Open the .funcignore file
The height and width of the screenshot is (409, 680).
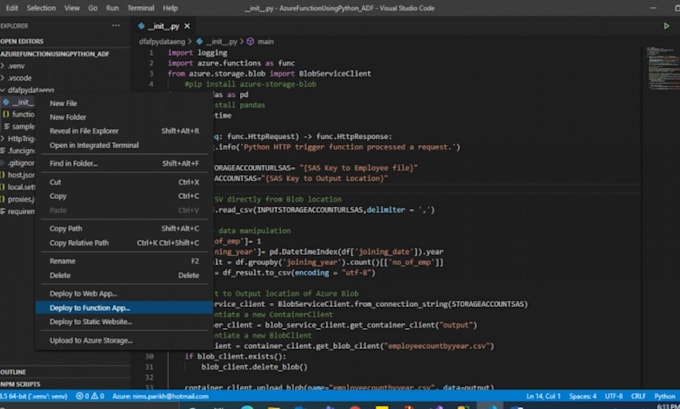click(x=18, y=151)
